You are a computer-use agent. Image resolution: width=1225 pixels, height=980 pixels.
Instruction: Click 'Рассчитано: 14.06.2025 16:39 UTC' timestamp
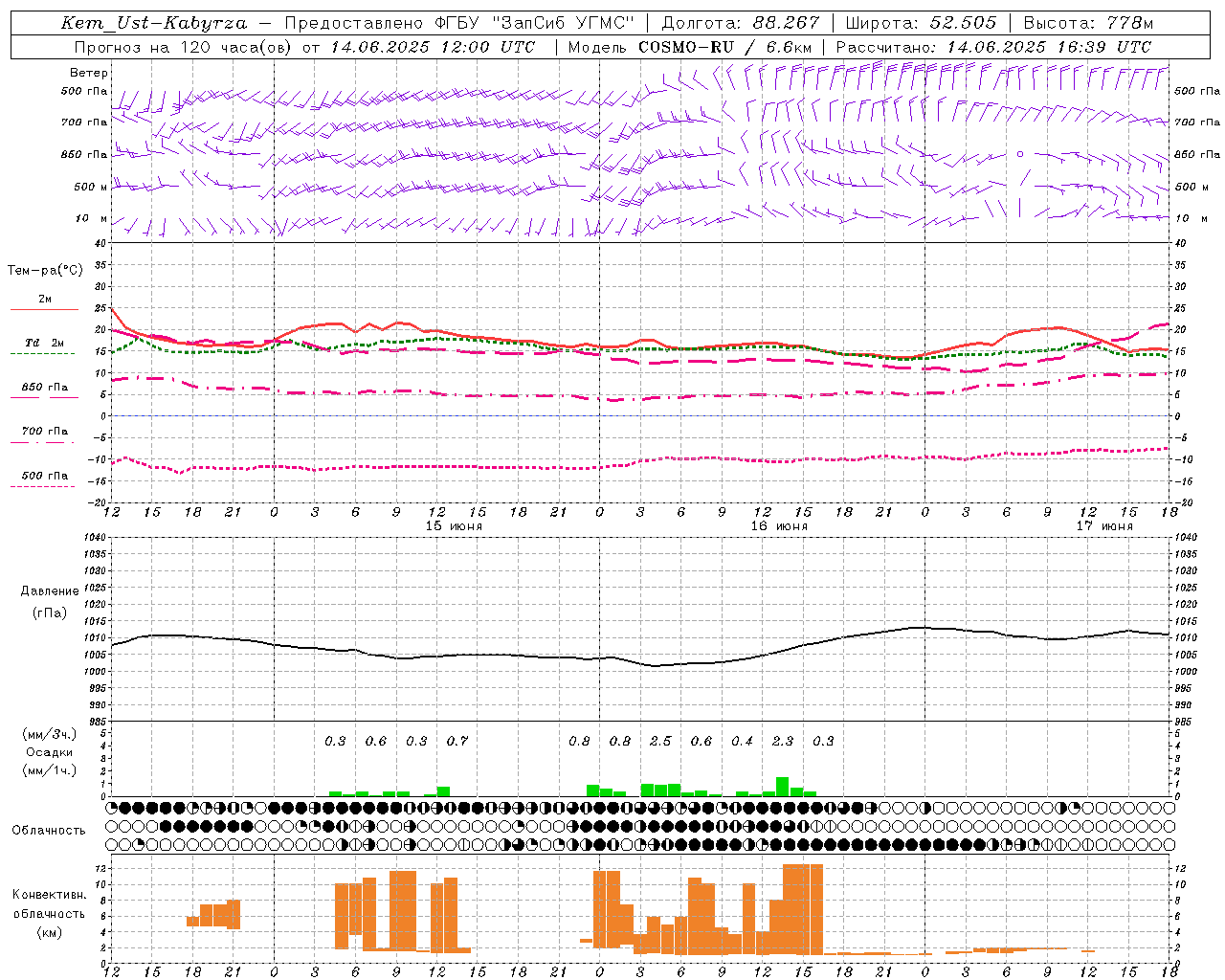click(x=993, y=47)
